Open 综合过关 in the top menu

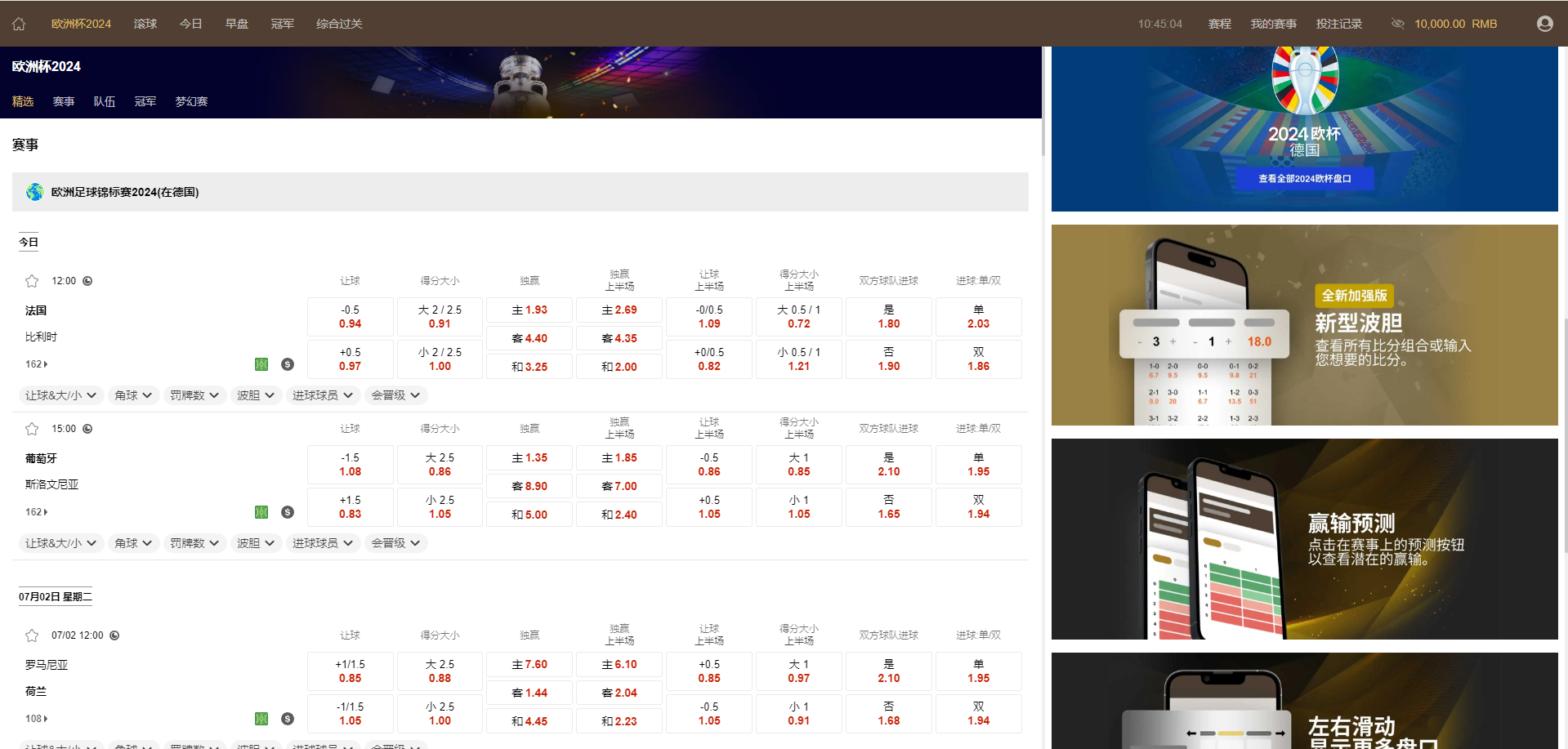pyautogui.click(x=339, y=24)
